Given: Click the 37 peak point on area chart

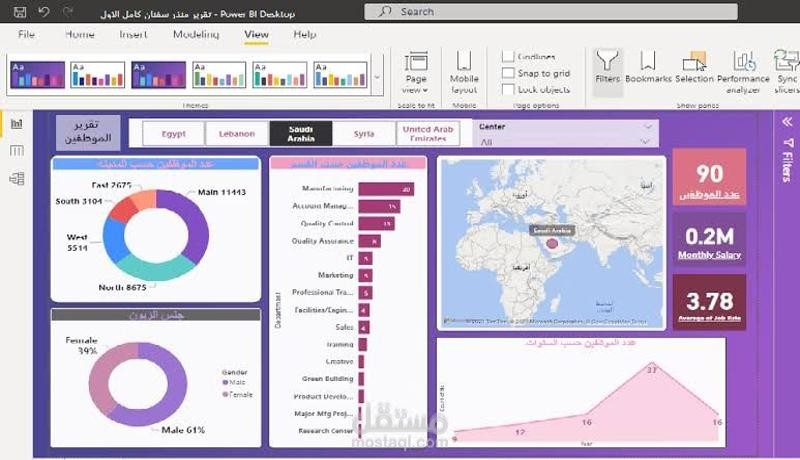Looking at the screenshot, I should pos(652,363).
